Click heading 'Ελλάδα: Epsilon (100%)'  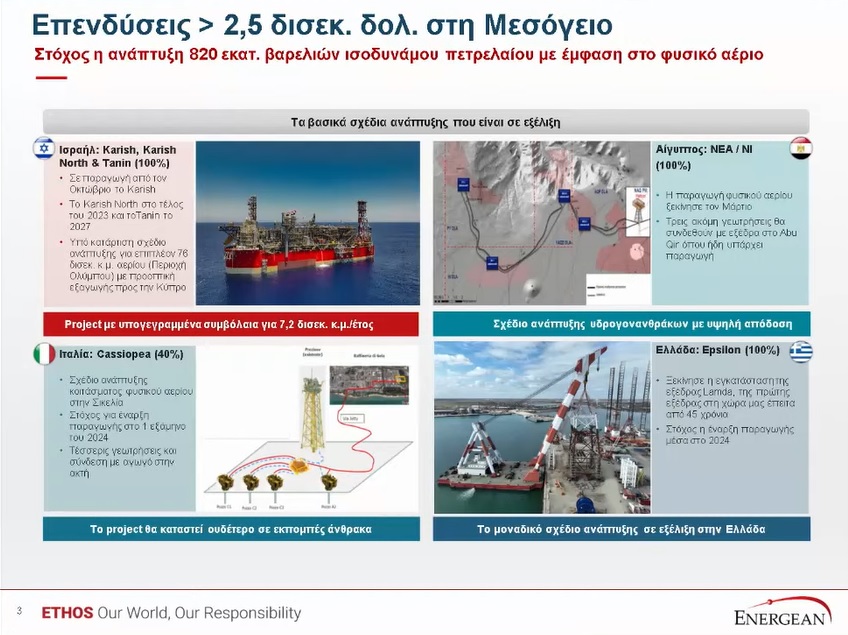(x=718, y=350)
